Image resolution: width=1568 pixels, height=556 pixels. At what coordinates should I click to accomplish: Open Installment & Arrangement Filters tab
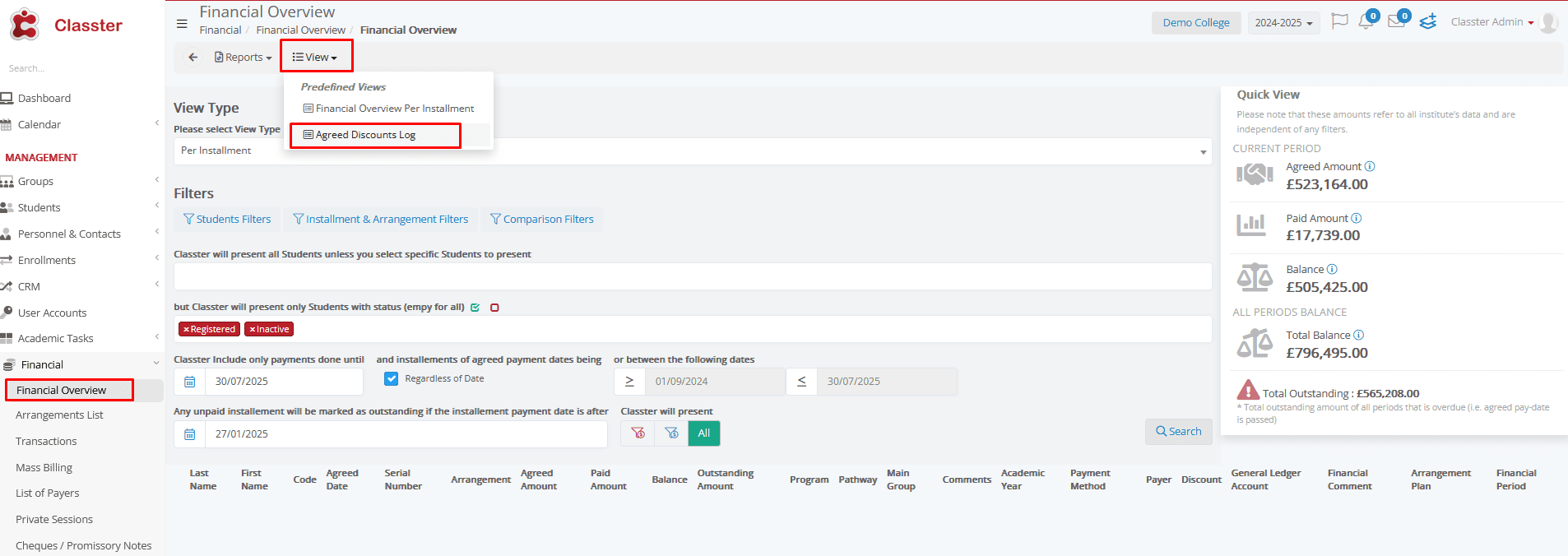pyautogui.click(x=381, y=220)
